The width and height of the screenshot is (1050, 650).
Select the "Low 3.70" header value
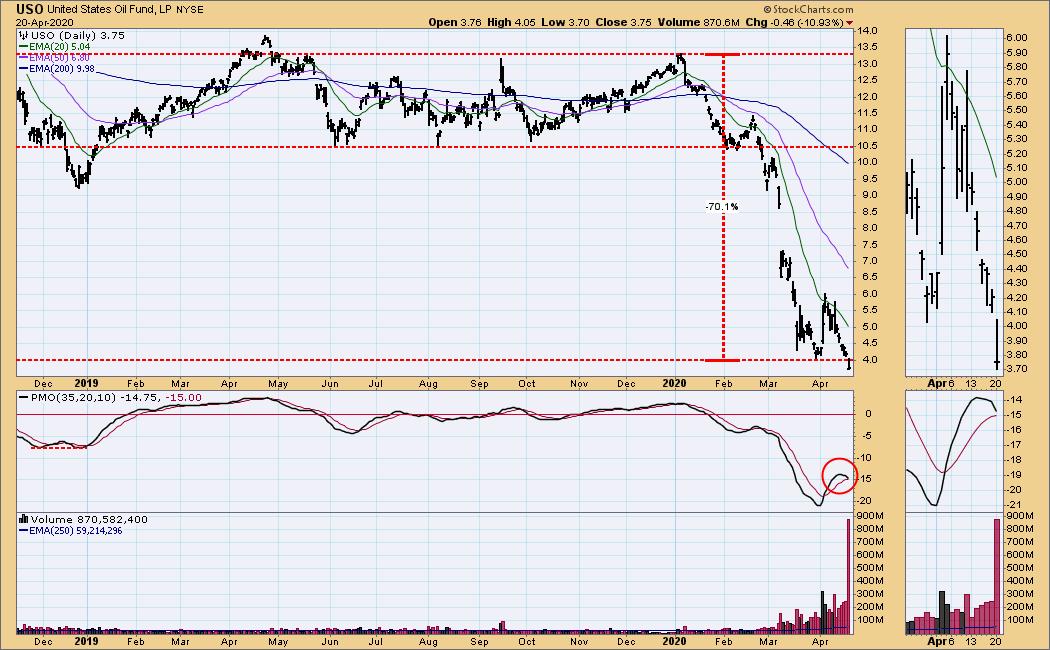tap(565, 22)
